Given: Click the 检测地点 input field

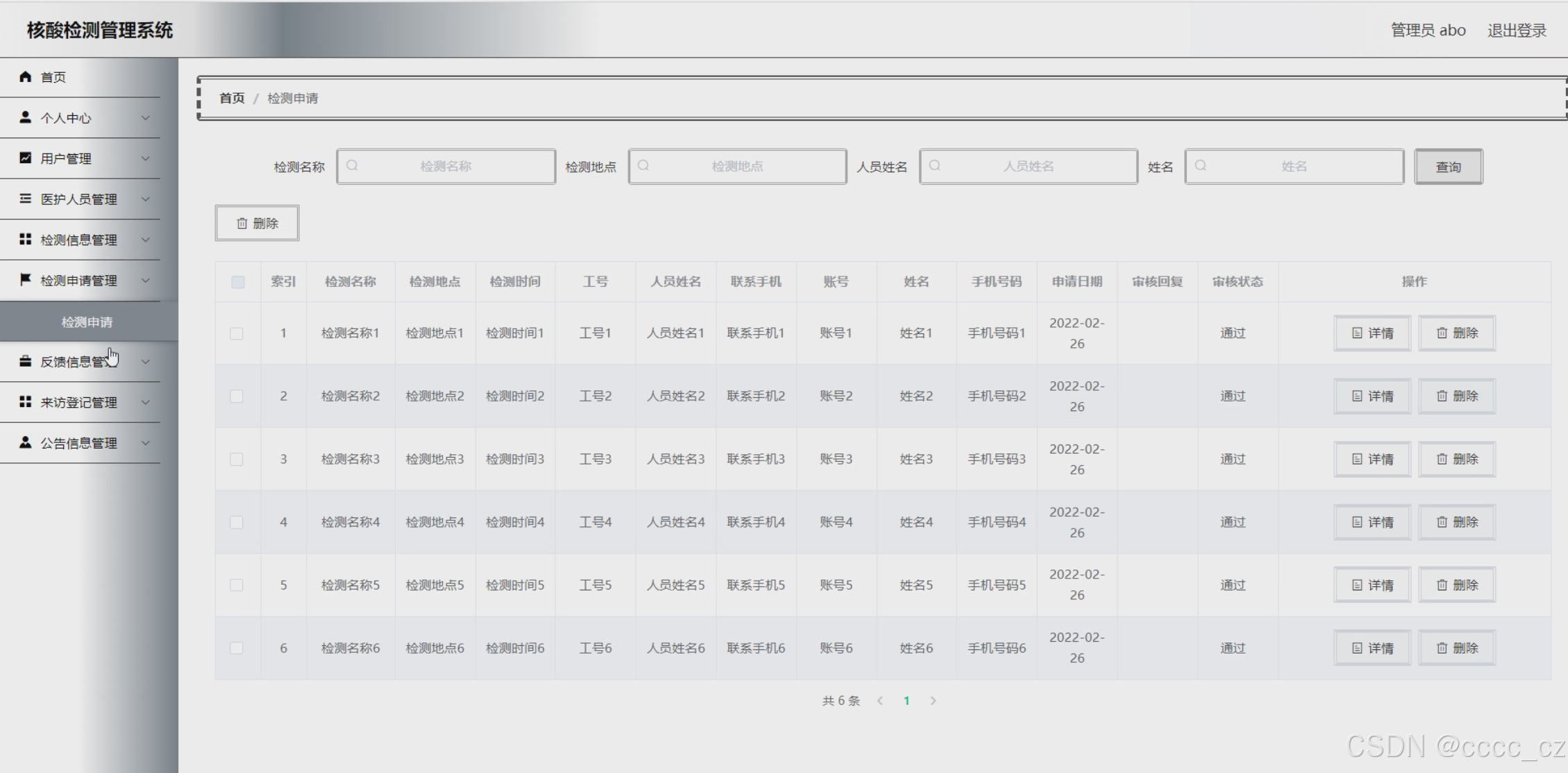Looking at the screenshot, I should (737, 167).
